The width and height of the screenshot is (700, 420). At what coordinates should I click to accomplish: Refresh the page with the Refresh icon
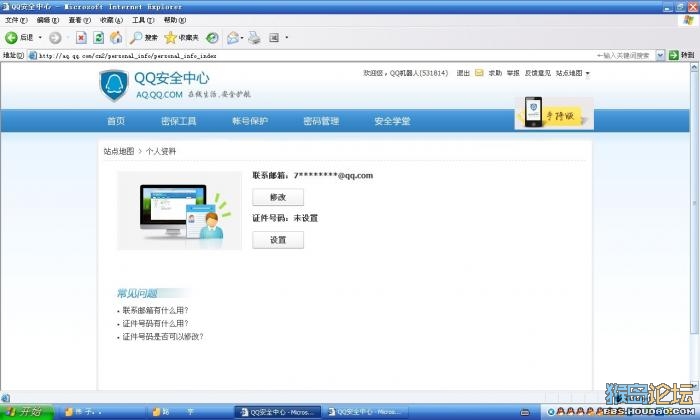pyautogui.click(x=98, y=38)
